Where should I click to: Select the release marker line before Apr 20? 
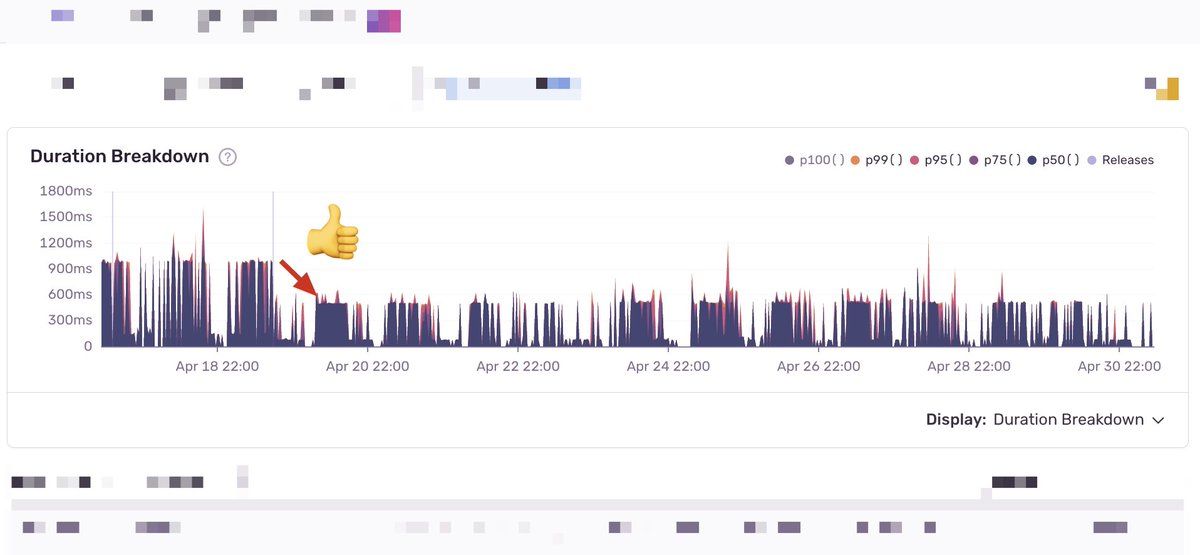(273, 230)
